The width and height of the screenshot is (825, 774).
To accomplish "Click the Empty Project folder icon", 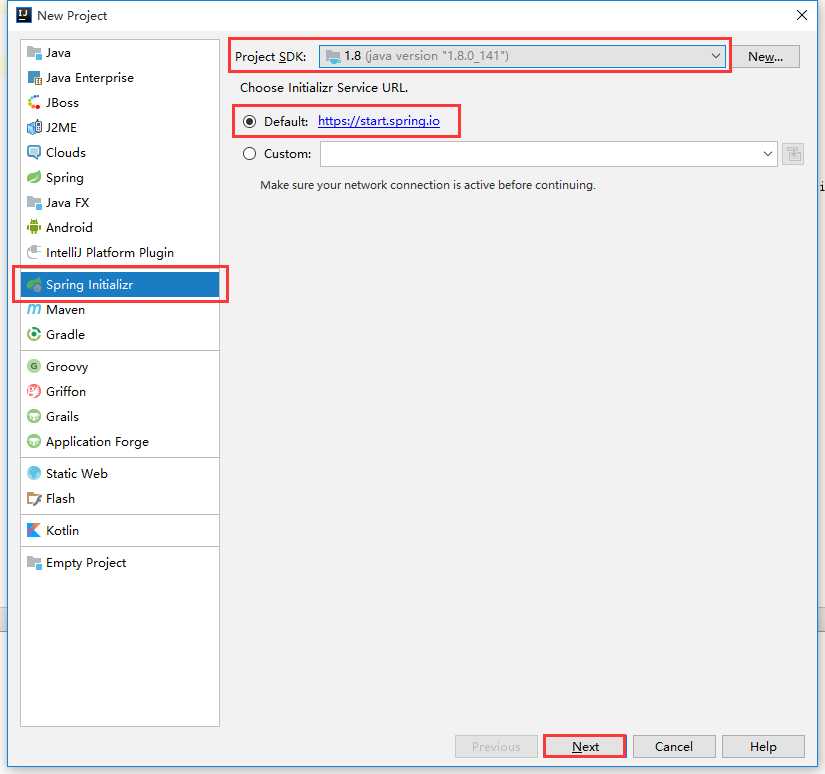I will point(34,562).
